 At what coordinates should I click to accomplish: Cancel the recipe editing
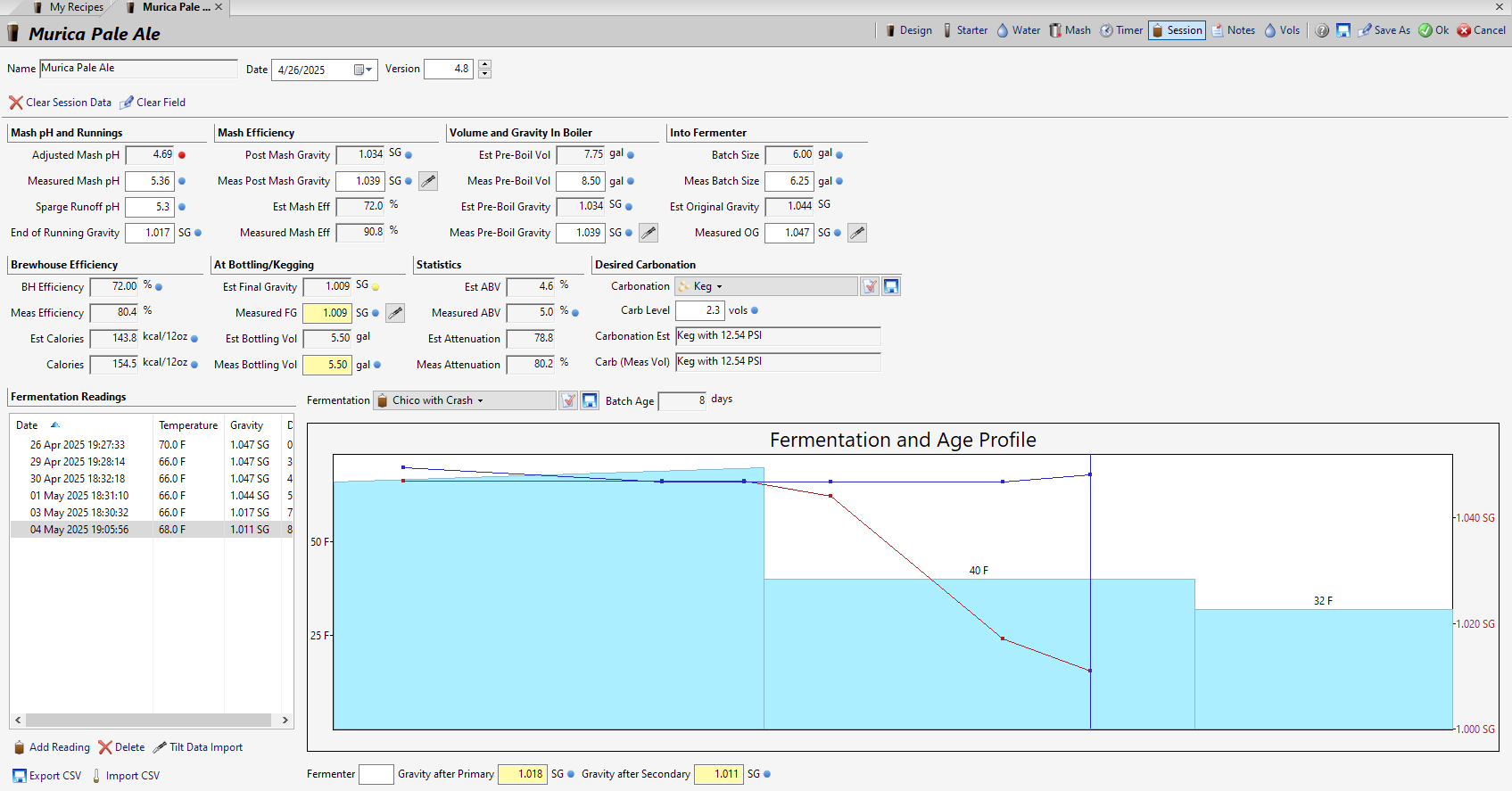click(1482, 30)
